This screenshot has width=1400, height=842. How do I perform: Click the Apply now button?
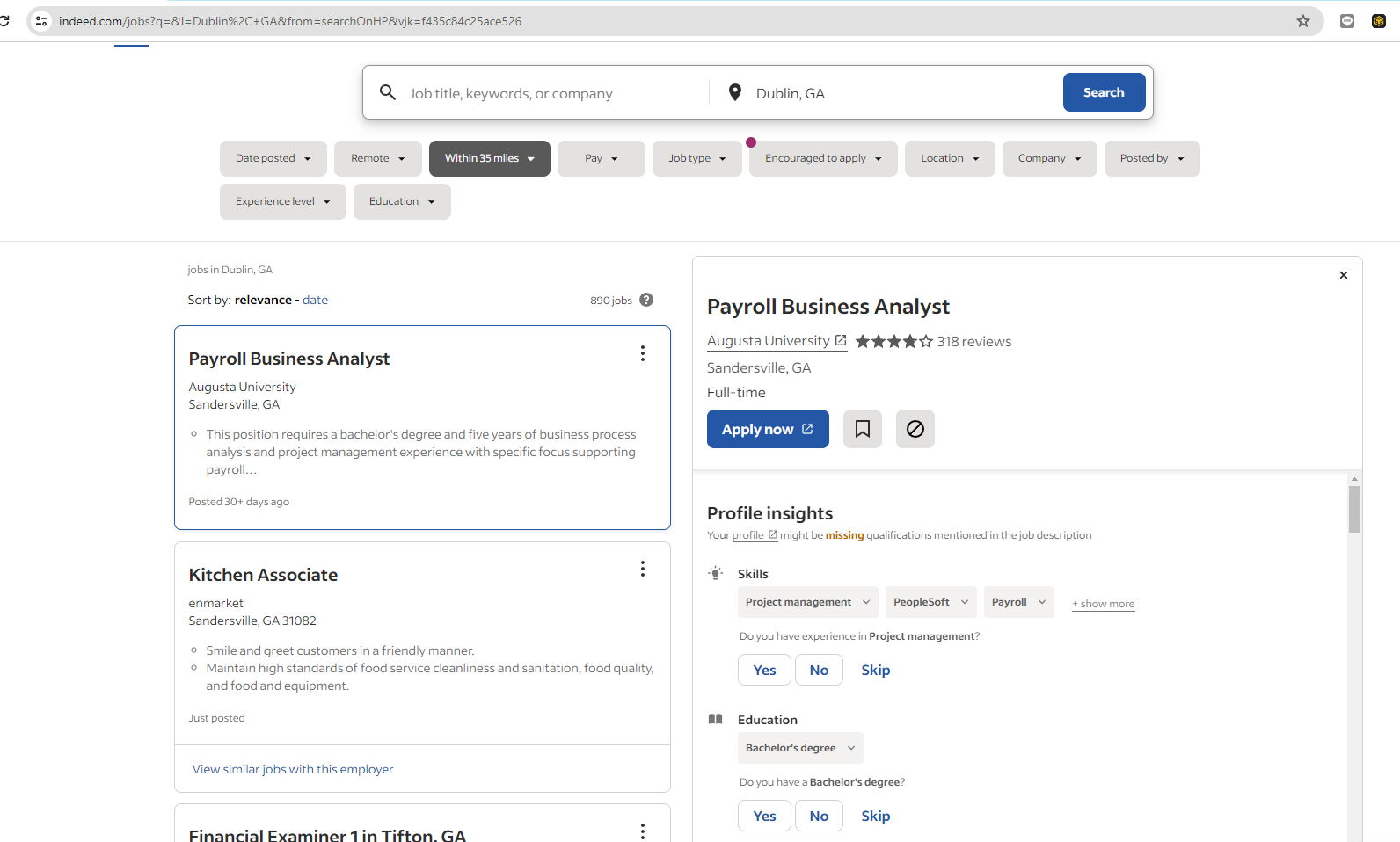click(768, 429)
